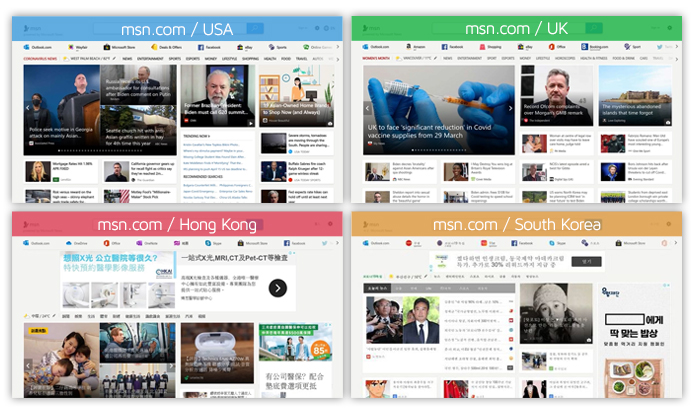Screen dimensions: 693x409
Task: Open OneDrive shortcut on Hong Kong page
Action: (76, 243)
